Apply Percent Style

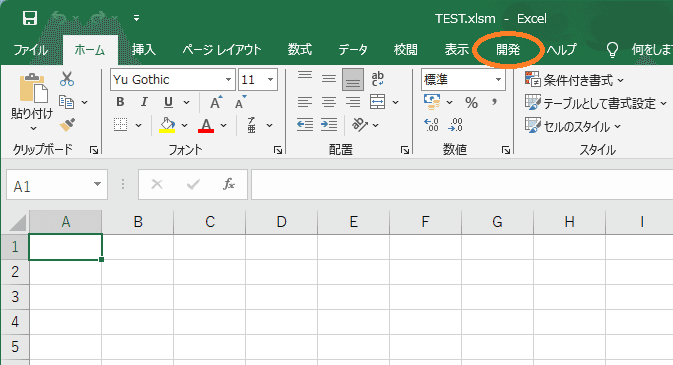(471, 103)
